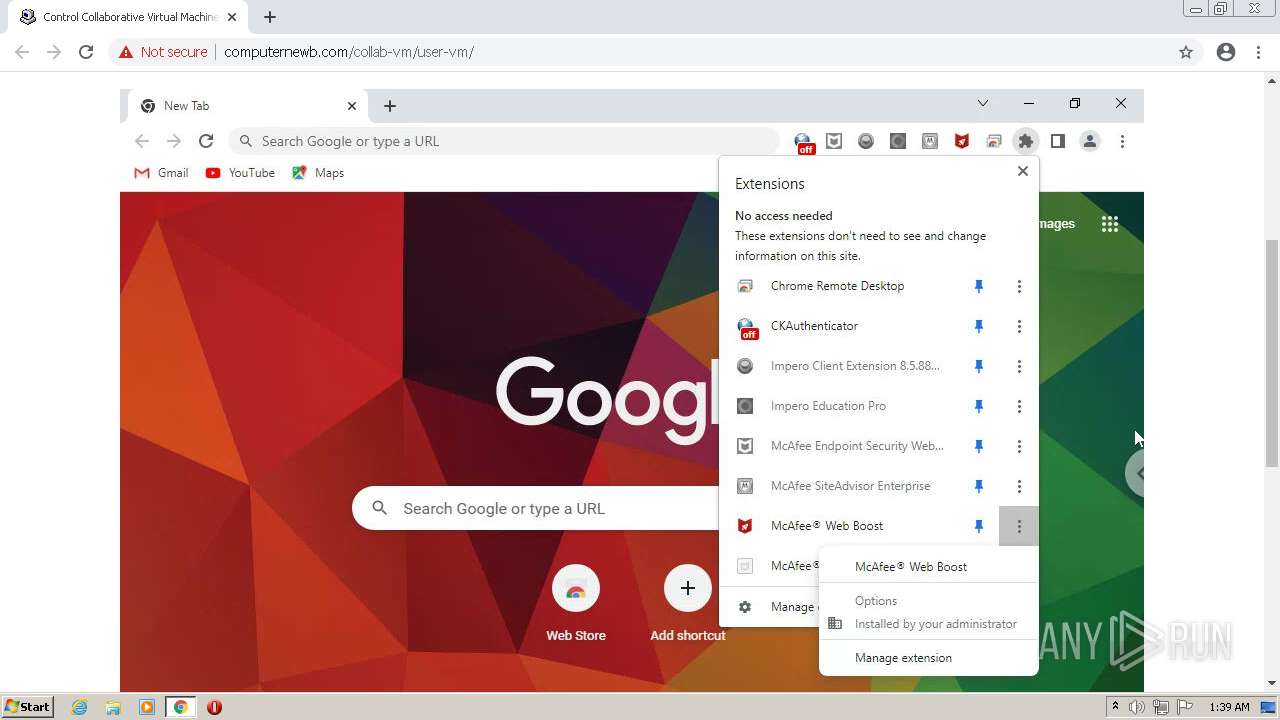Open more actions for McAfee SiteAdvisor Enterprise

(x=1019, y=486)
